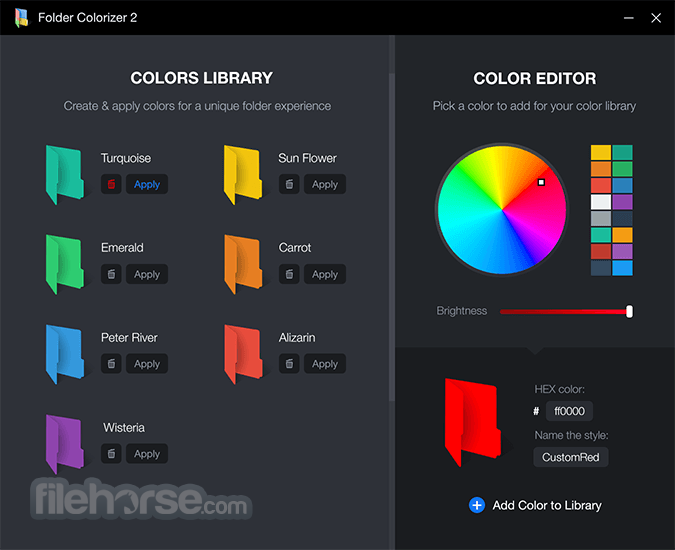Choose the turquoise swatch beside yellow-orange swatch
The width and height of the screenshot is (675, 550).
coord(601,235)
